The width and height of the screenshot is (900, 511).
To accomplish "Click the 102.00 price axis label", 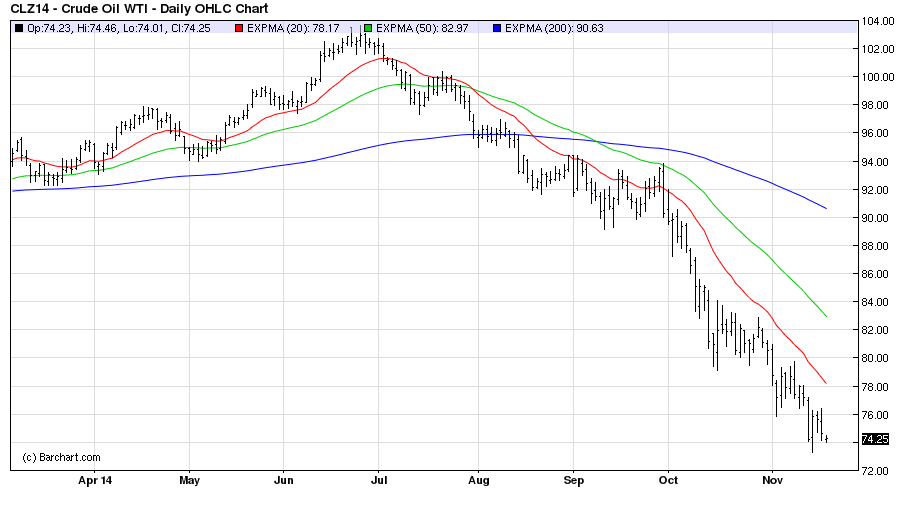I will click(878, 49).
